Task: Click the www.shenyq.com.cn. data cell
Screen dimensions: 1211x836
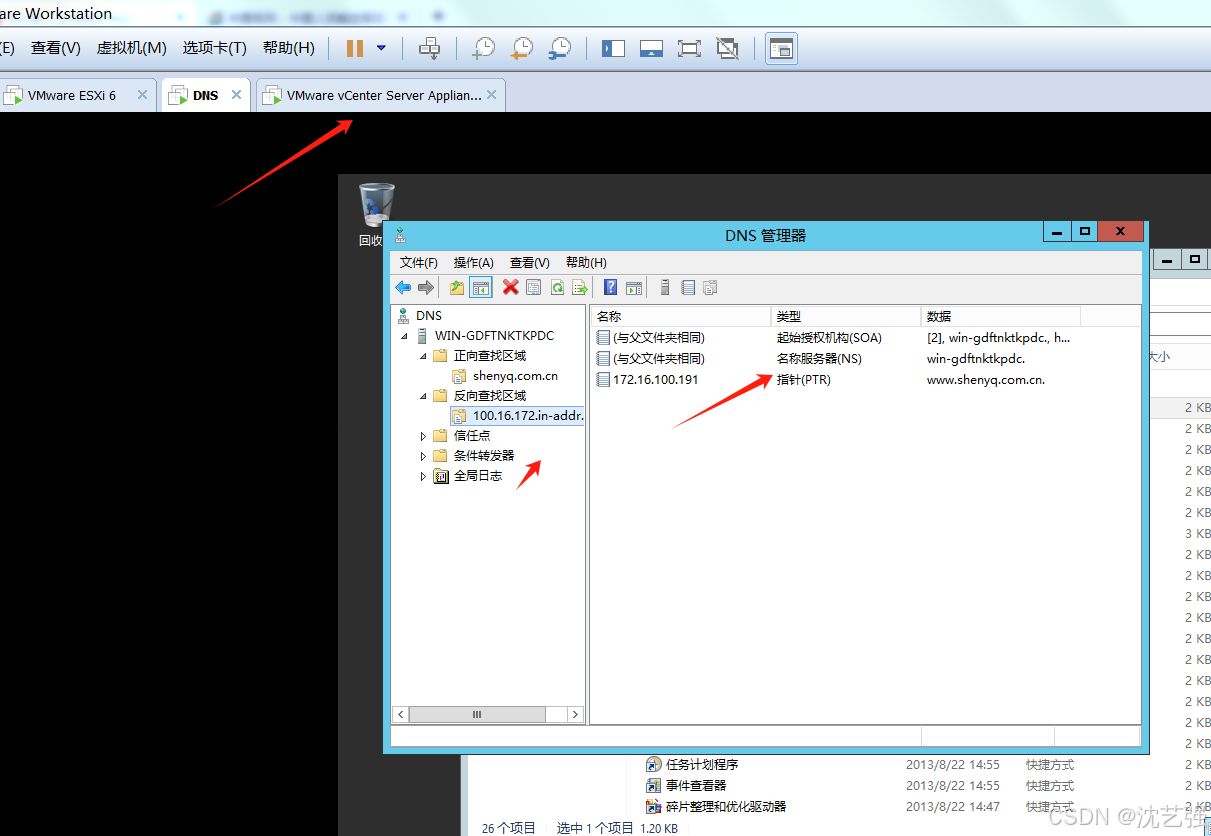Action: [986, 379]
